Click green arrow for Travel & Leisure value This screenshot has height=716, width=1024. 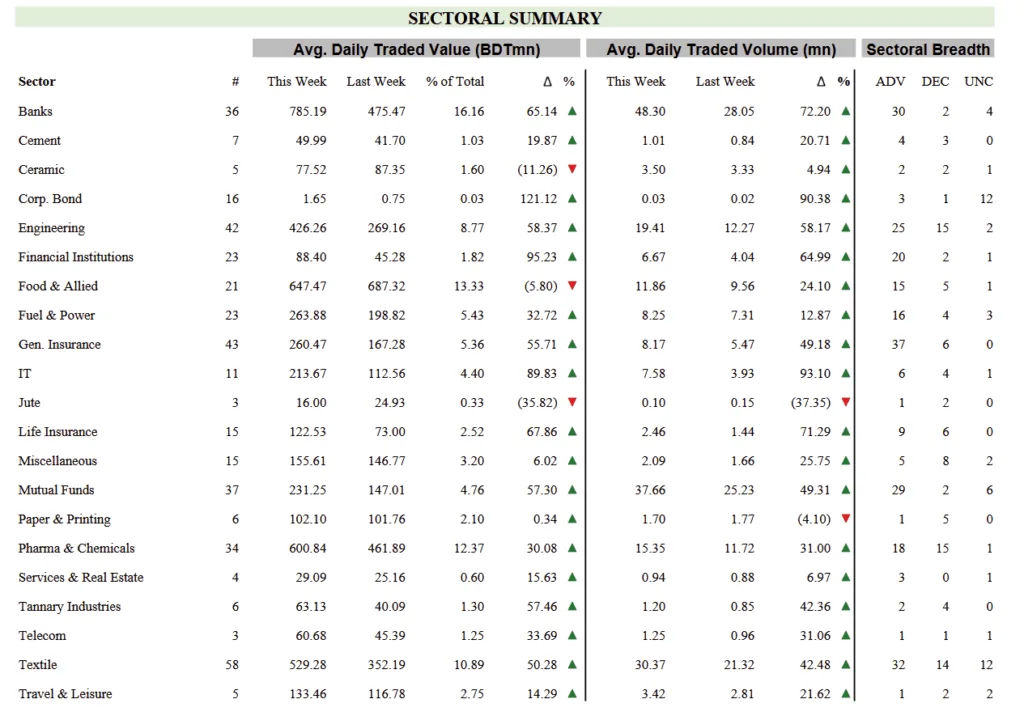(x=572, y=694)
